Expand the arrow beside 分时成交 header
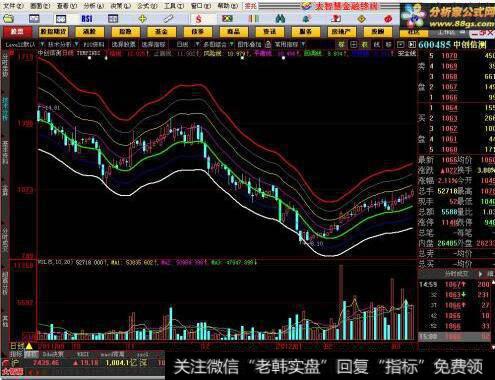The image size is (495, 380). (480, 274)
